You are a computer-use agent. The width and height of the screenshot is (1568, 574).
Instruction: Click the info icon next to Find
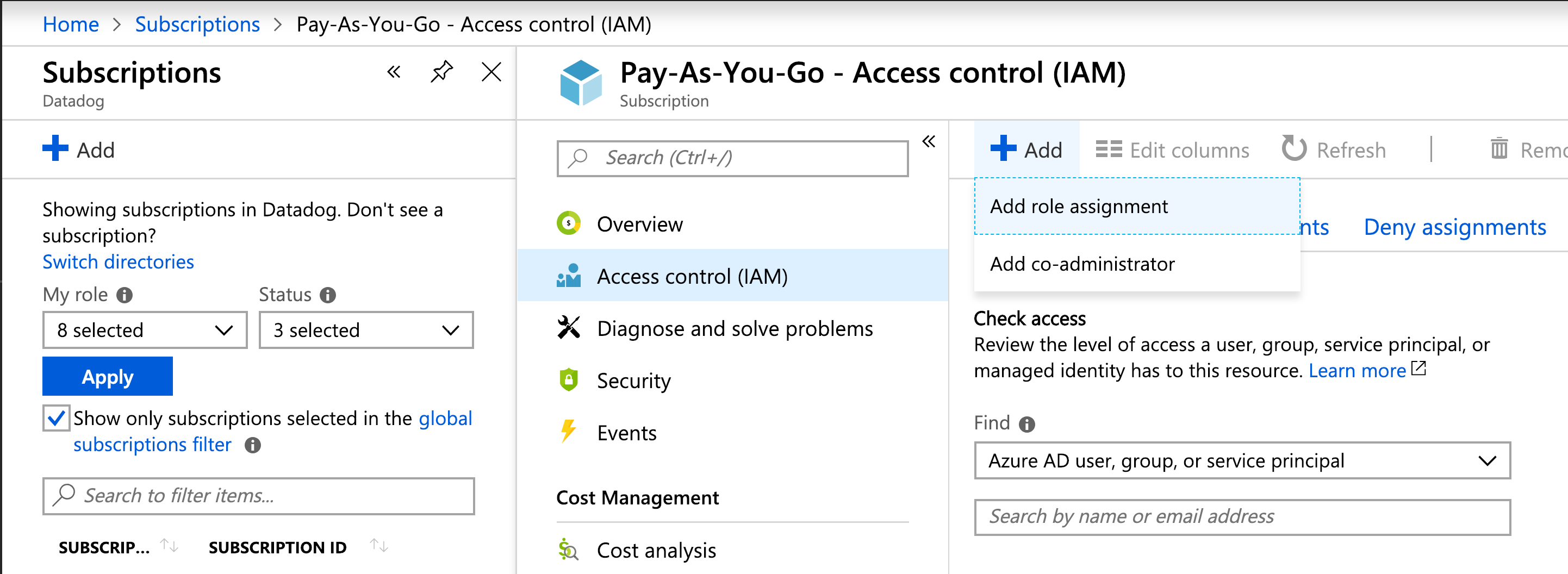coord(1027,423)
